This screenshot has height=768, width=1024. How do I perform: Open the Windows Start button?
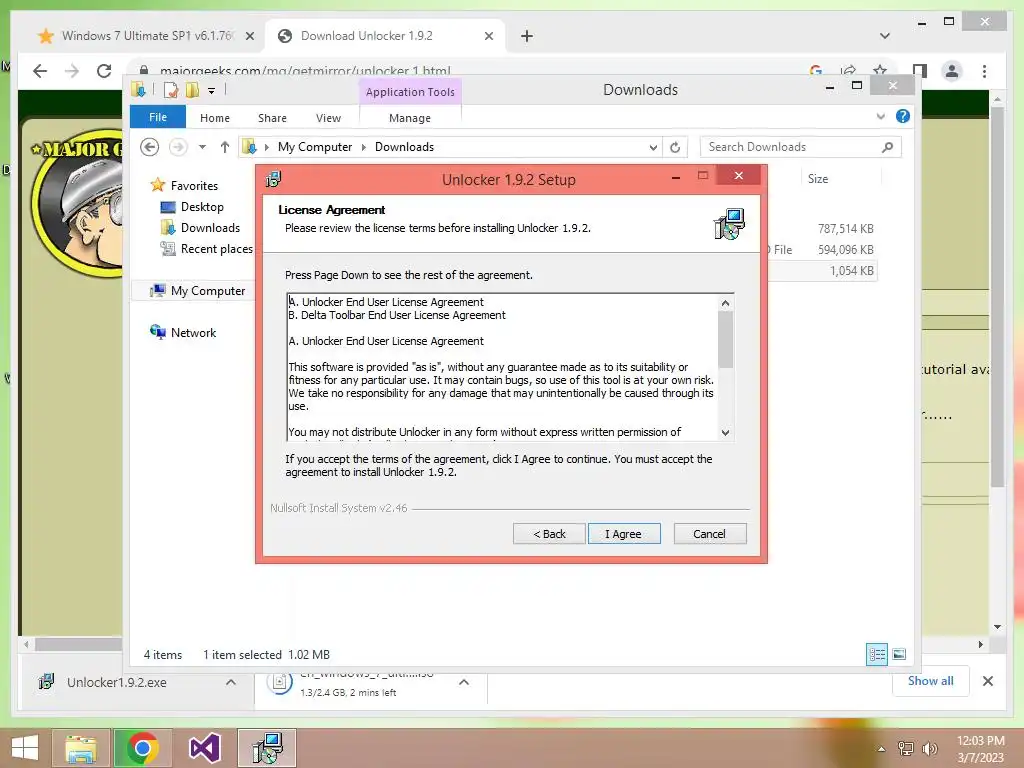pyautogui.click(x=25, y=748)
